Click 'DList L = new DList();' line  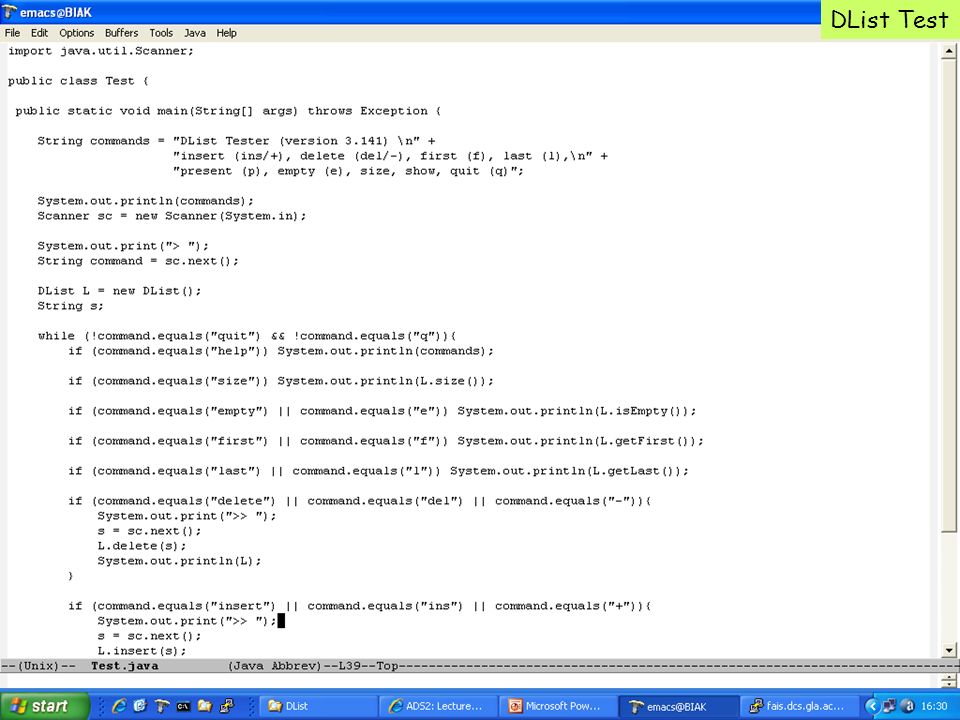point(119,291)
